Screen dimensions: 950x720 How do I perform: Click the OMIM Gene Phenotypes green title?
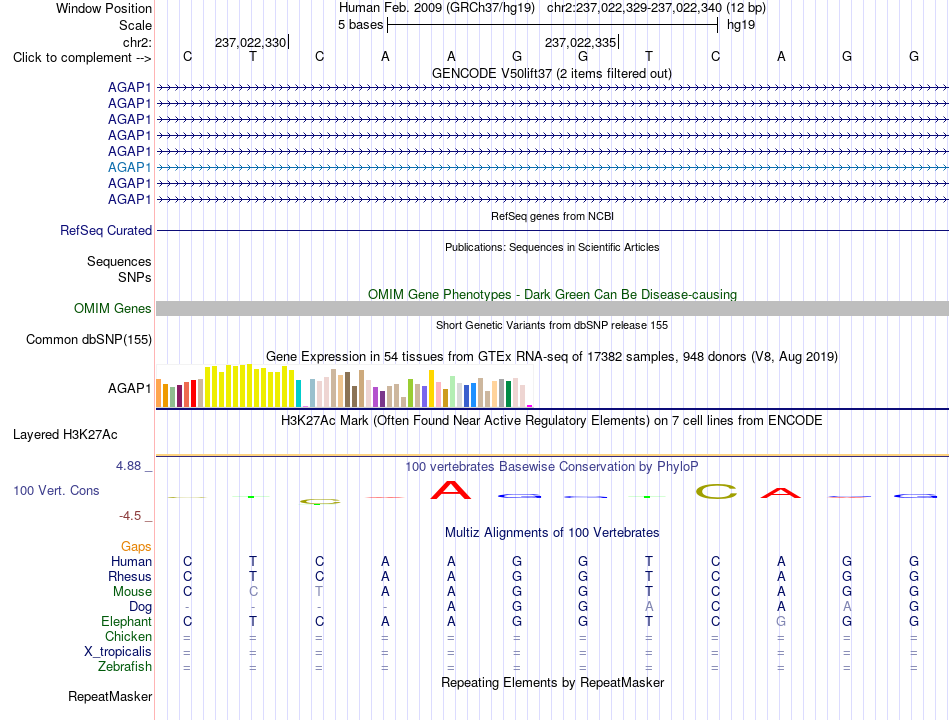click(552, 295)
